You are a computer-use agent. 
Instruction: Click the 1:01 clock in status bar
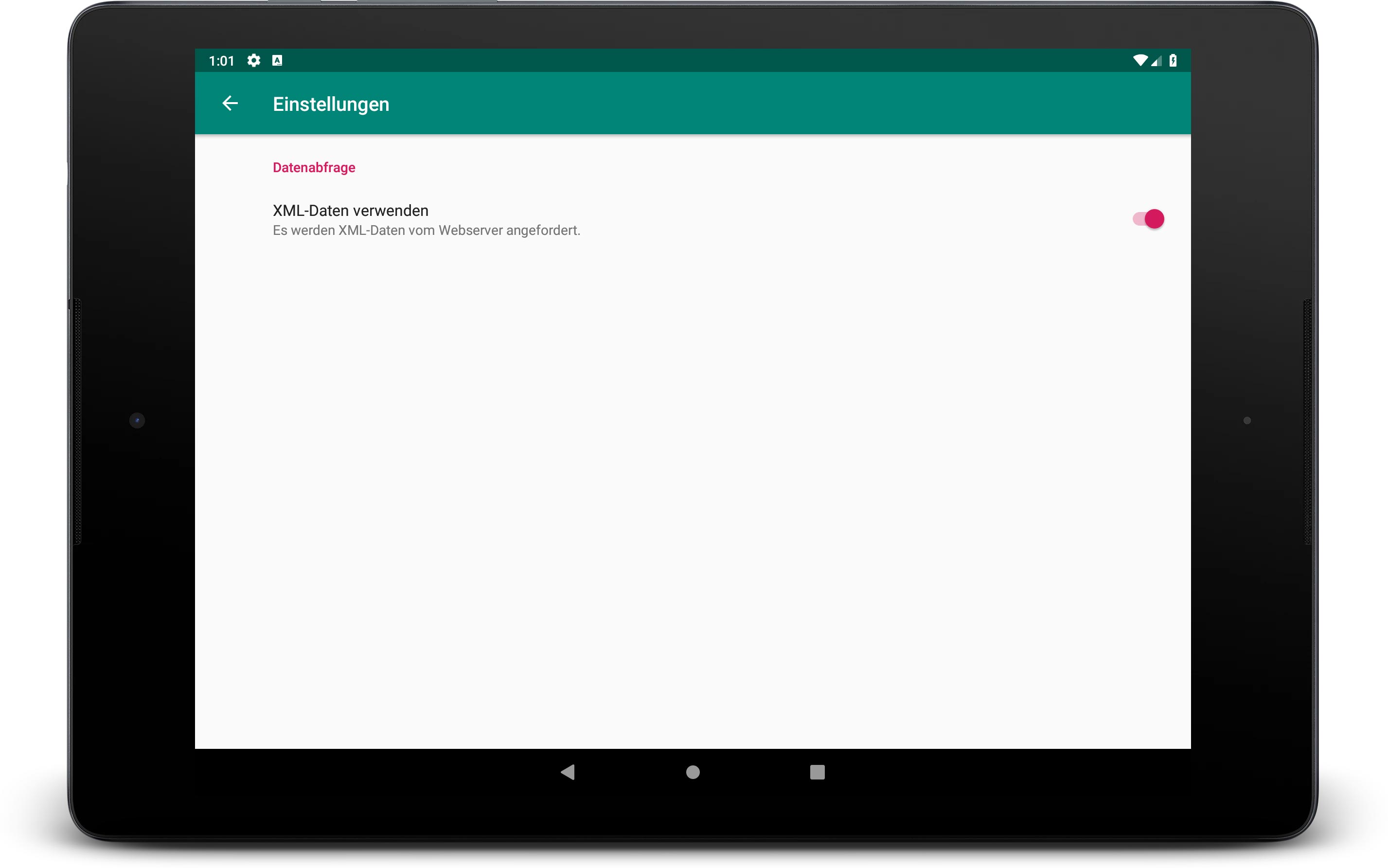(x=222, y=61)
